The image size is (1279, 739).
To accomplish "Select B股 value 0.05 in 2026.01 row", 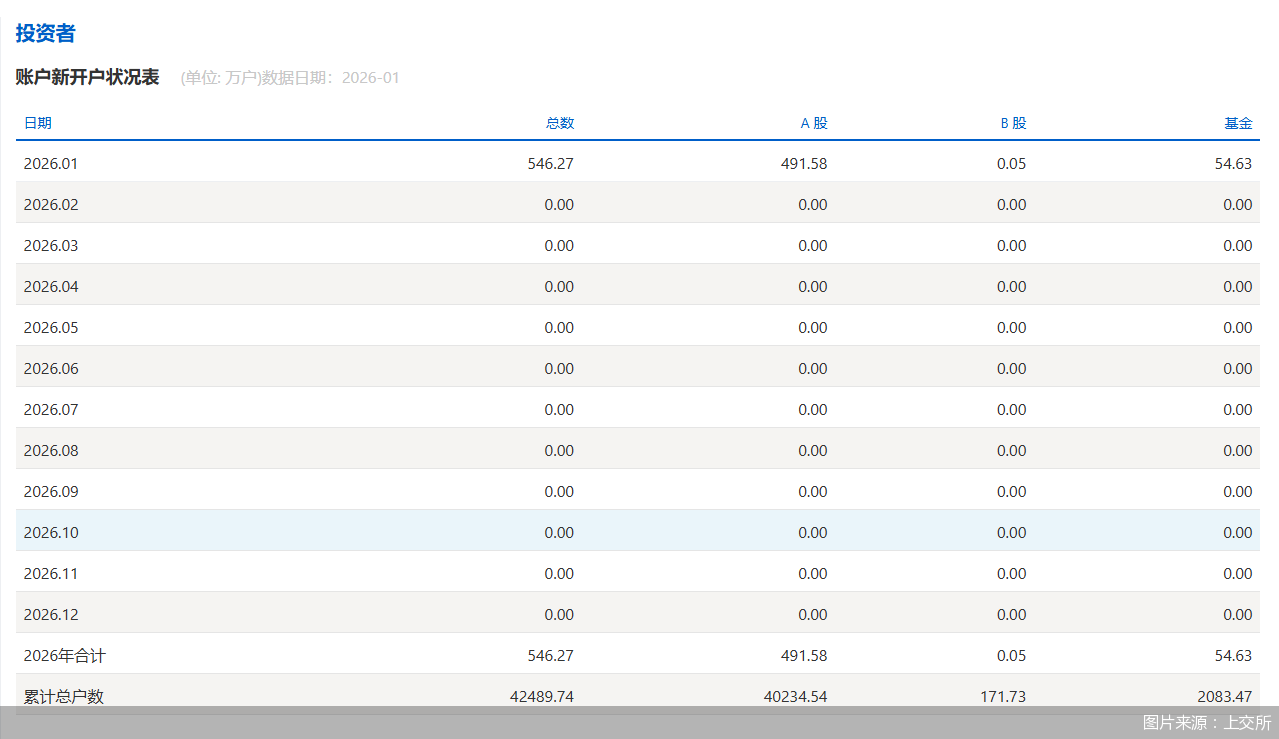I will click(1012, 163).
